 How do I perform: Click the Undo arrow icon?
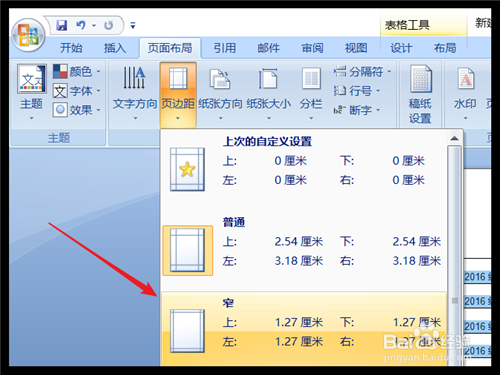(80, 25)
